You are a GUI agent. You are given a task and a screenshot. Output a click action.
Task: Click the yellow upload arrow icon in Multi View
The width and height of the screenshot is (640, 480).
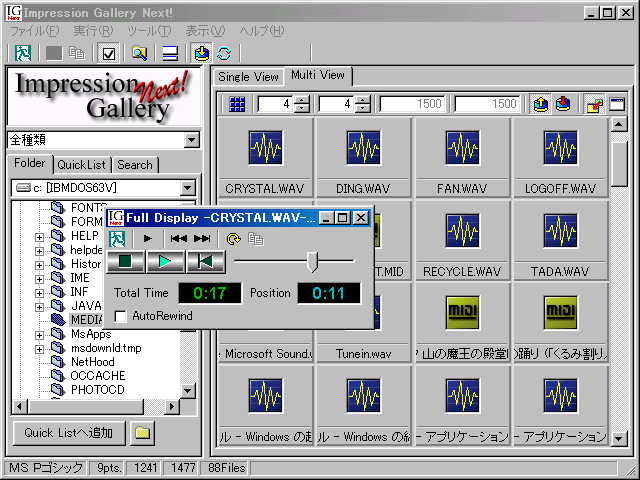tap(540, 104)
